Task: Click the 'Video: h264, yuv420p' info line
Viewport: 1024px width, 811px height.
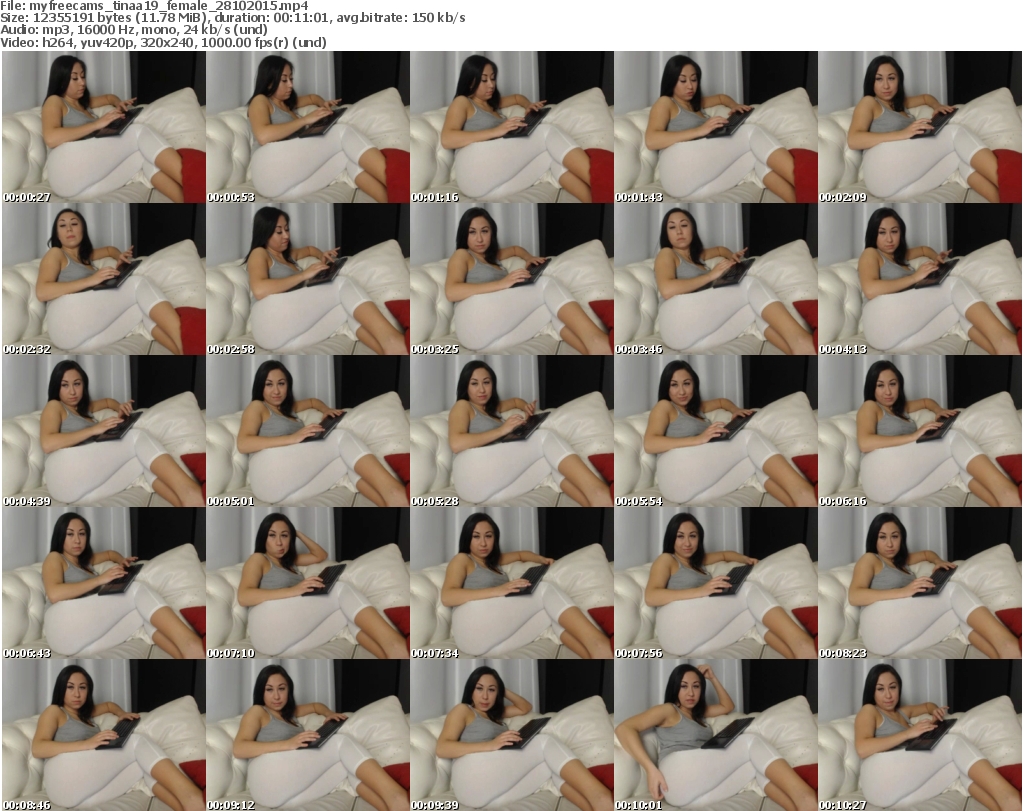Action: point(163,42)
